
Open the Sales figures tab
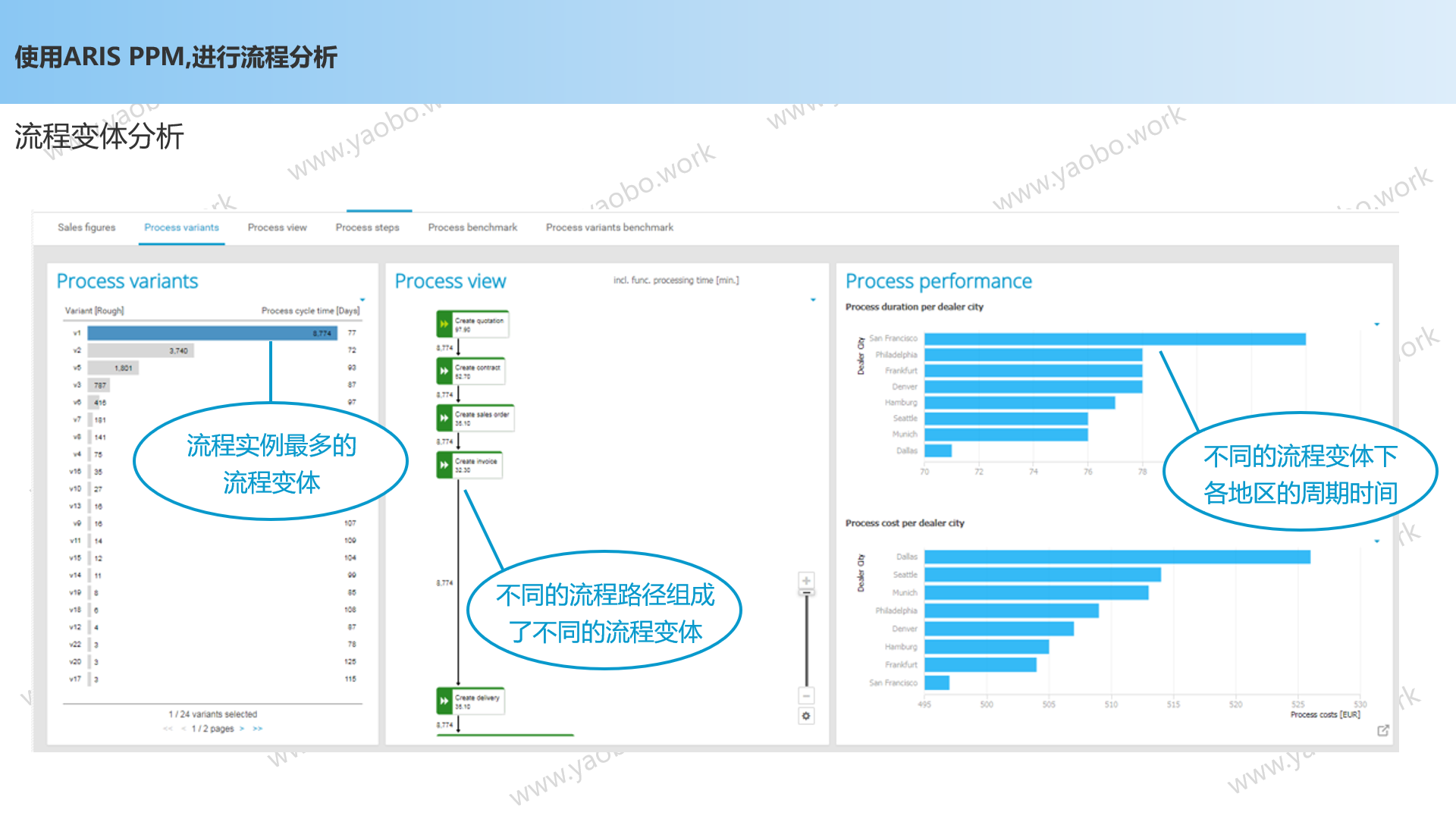86,227
